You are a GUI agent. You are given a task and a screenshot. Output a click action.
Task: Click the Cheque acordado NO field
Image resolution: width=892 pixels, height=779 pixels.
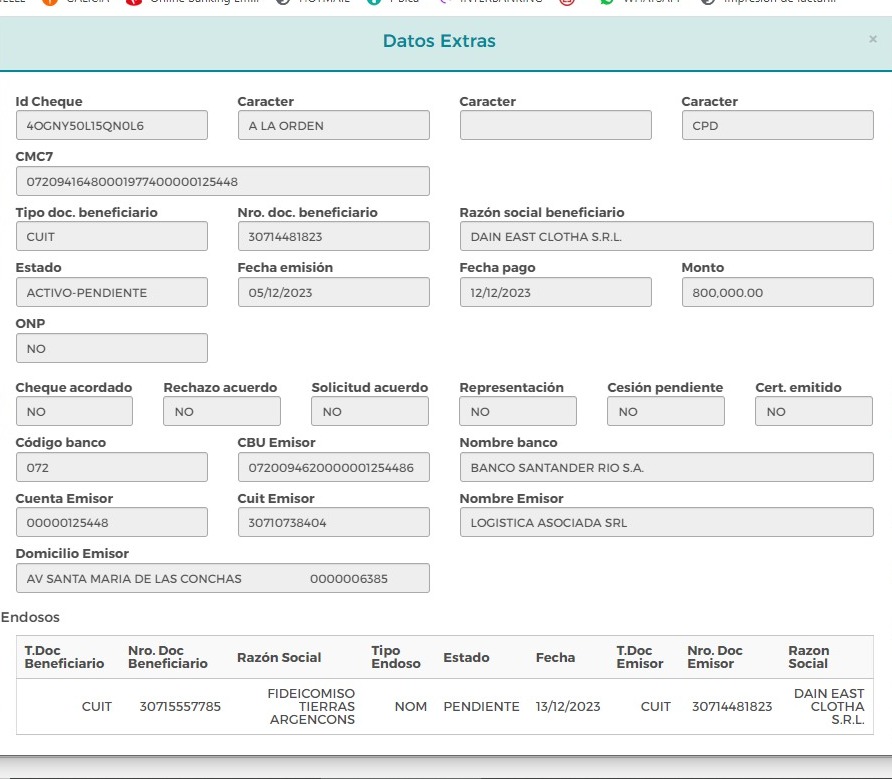[x=74, y=411]
